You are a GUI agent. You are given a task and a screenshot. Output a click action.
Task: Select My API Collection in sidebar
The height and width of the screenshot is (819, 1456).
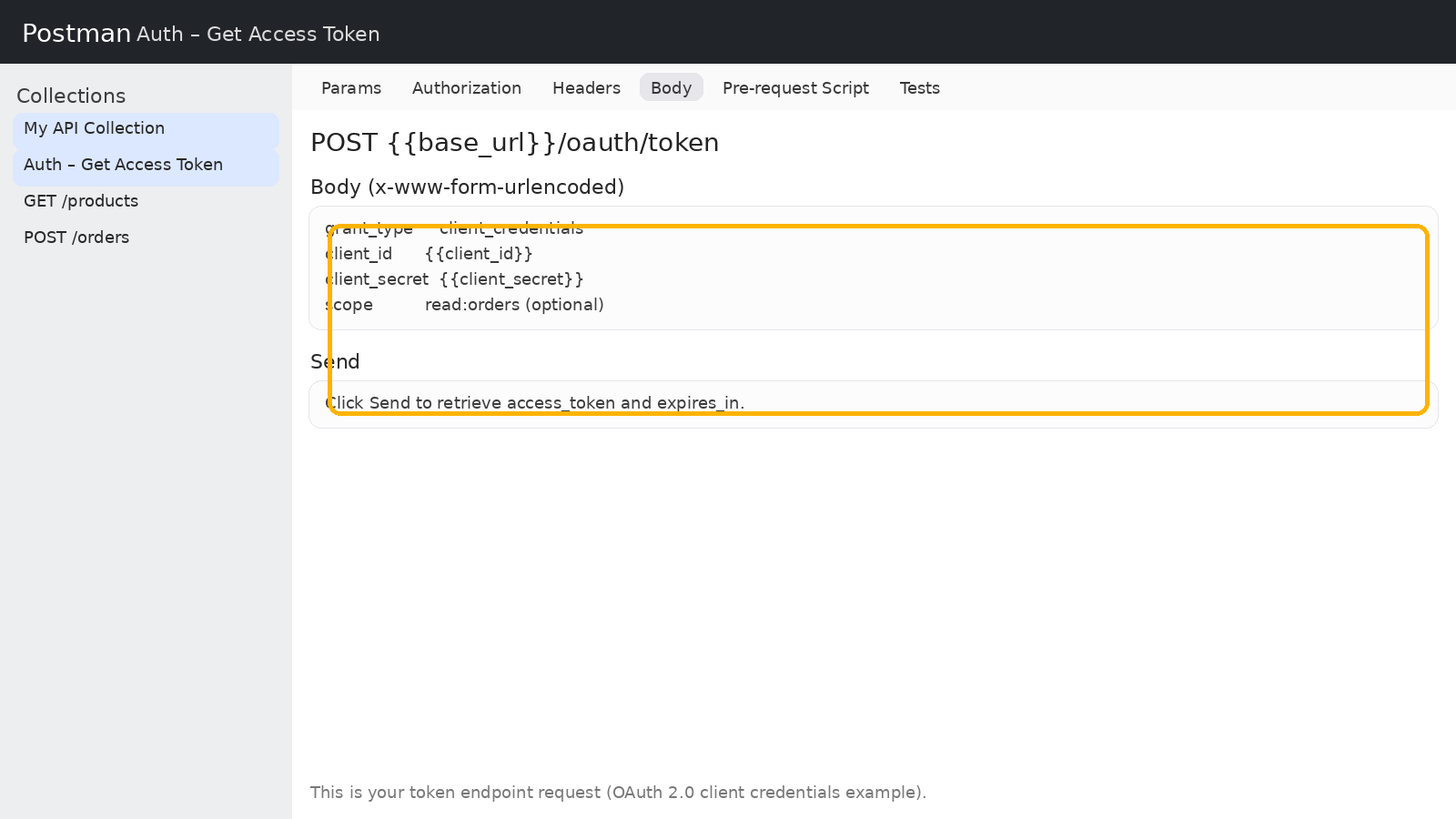pyautogui.click(x=95, y=128)
